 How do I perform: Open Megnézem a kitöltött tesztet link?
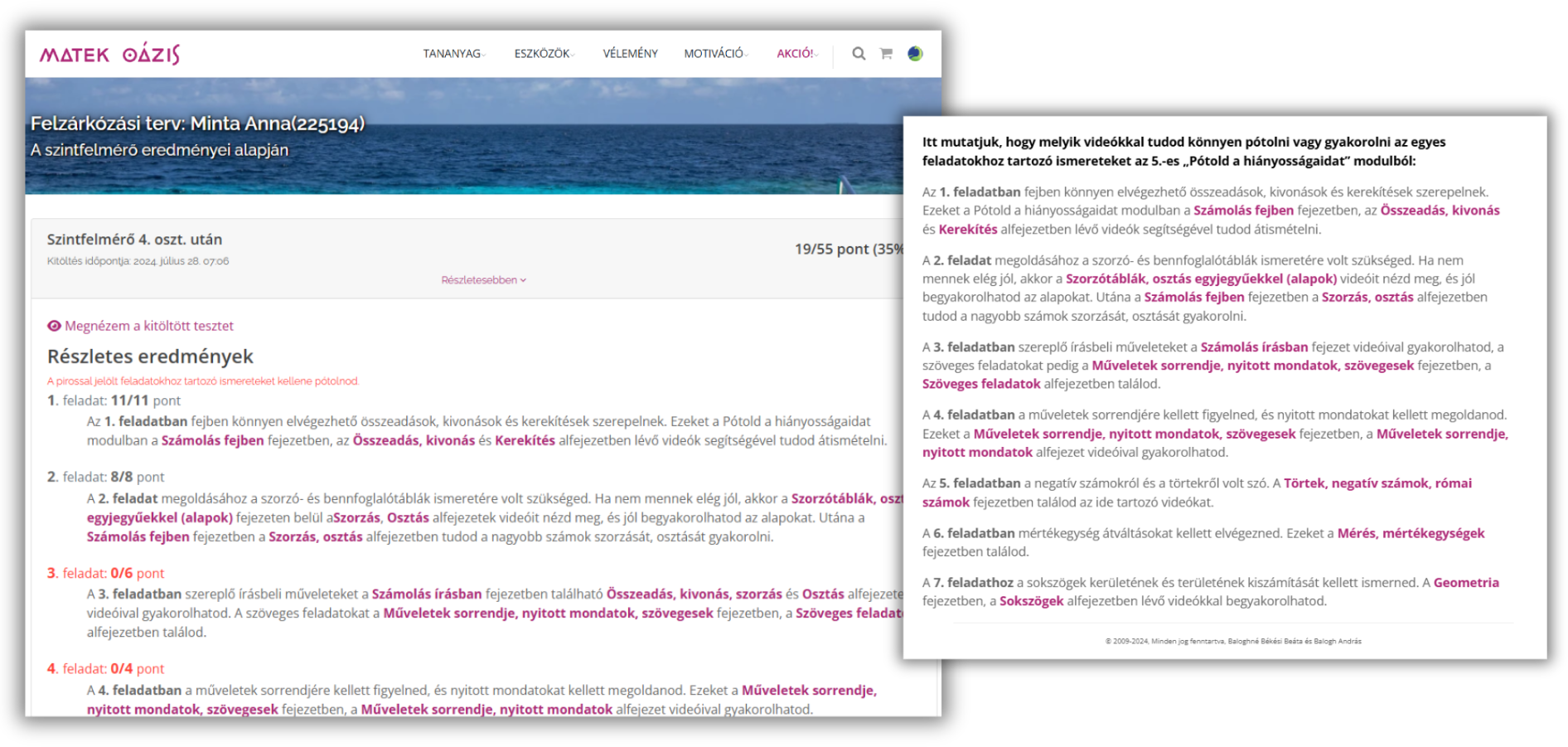click(149, 326)
